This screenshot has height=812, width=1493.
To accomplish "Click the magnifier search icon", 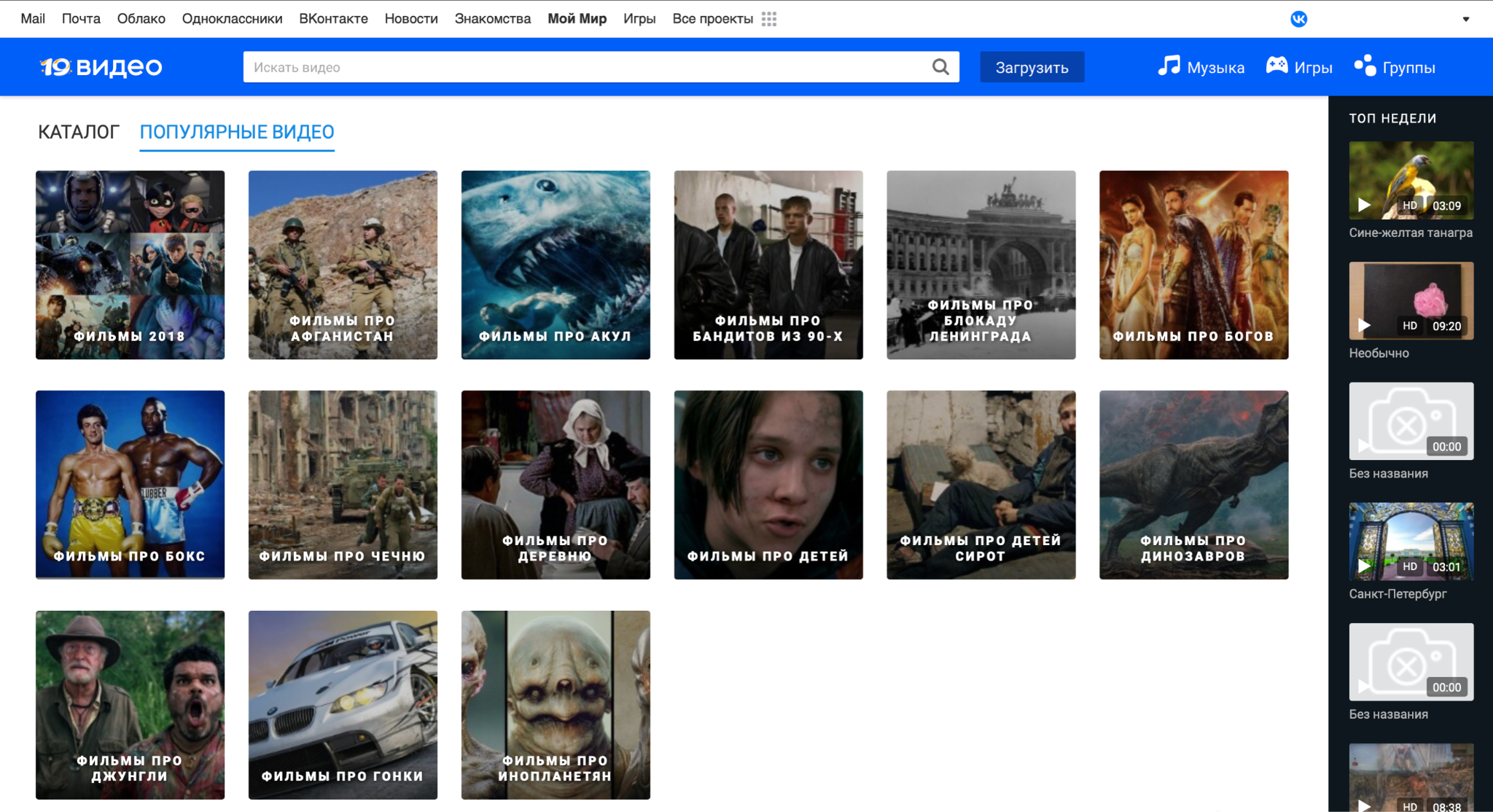I will click(x=940, y=67).
